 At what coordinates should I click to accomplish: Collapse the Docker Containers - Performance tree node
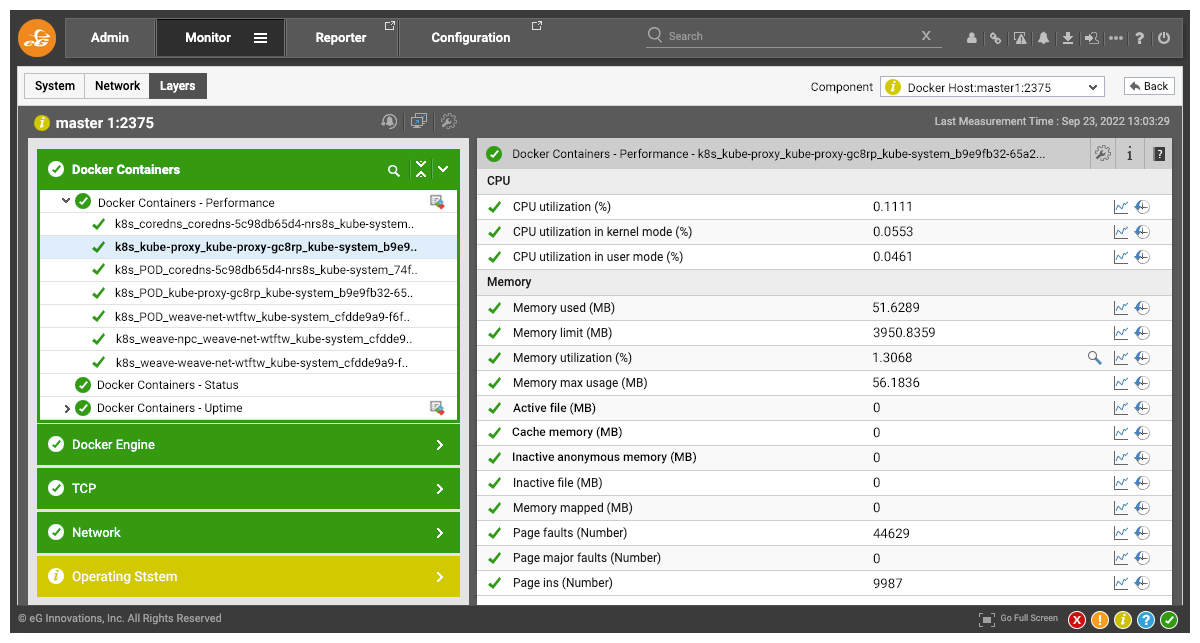click(66, 201)
